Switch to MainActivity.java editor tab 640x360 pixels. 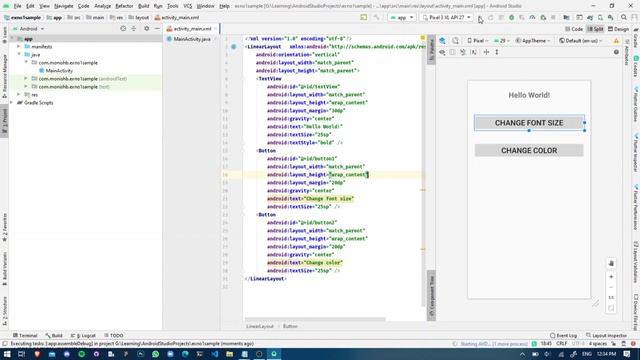192,39
